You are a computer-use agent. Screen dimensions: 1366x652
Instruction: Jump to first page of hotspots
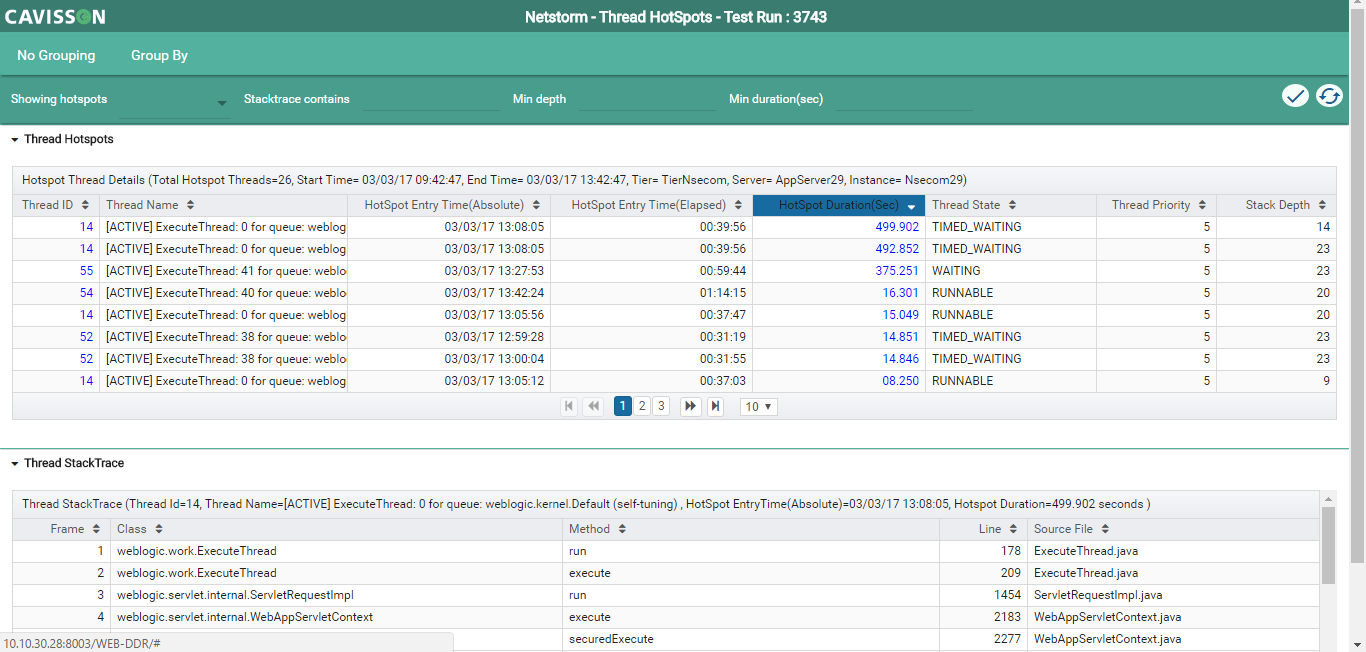pos(570,406)
